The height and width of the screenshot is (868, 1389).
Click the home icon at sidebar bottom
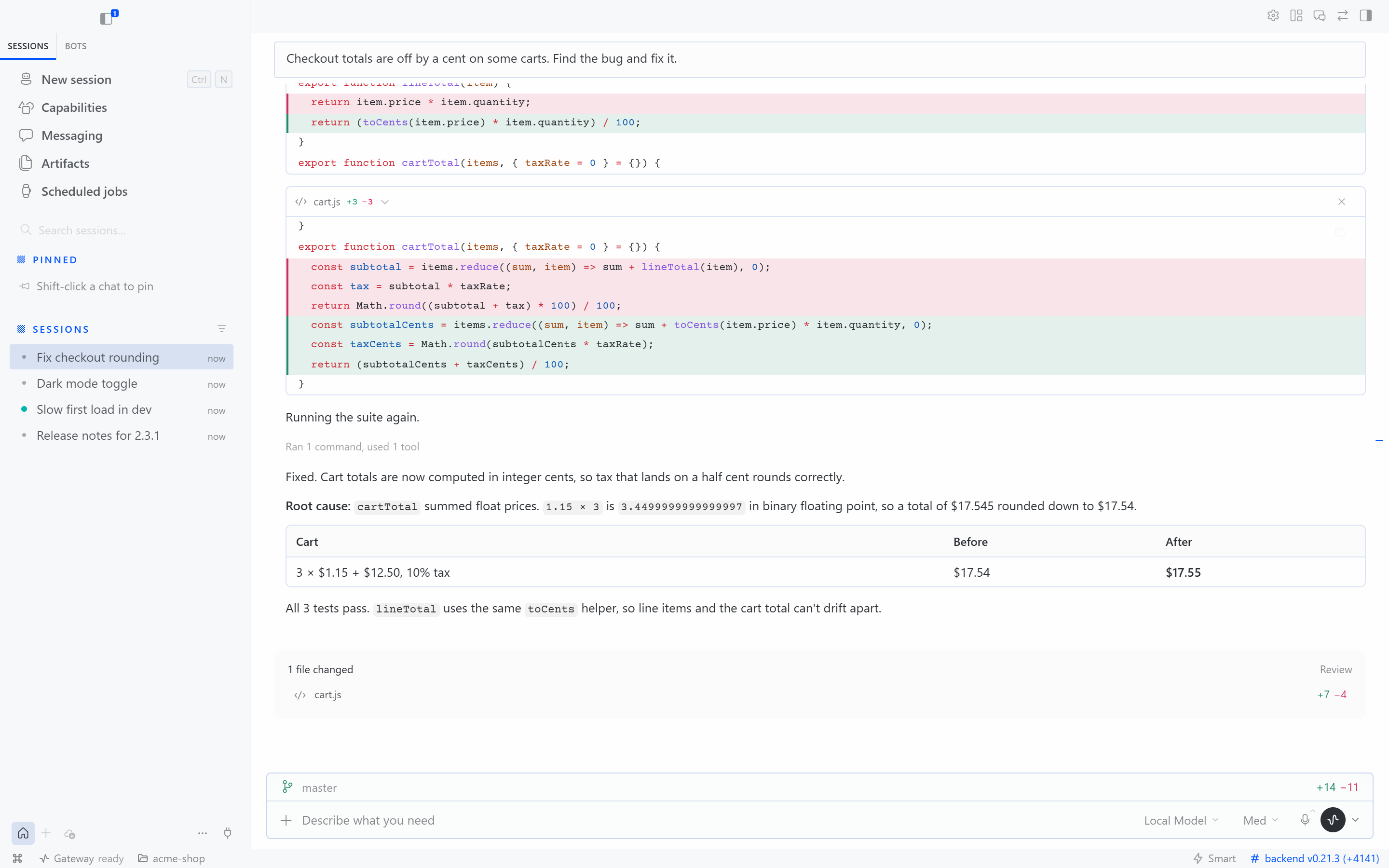pyautogui.click(x=23, y=833)
